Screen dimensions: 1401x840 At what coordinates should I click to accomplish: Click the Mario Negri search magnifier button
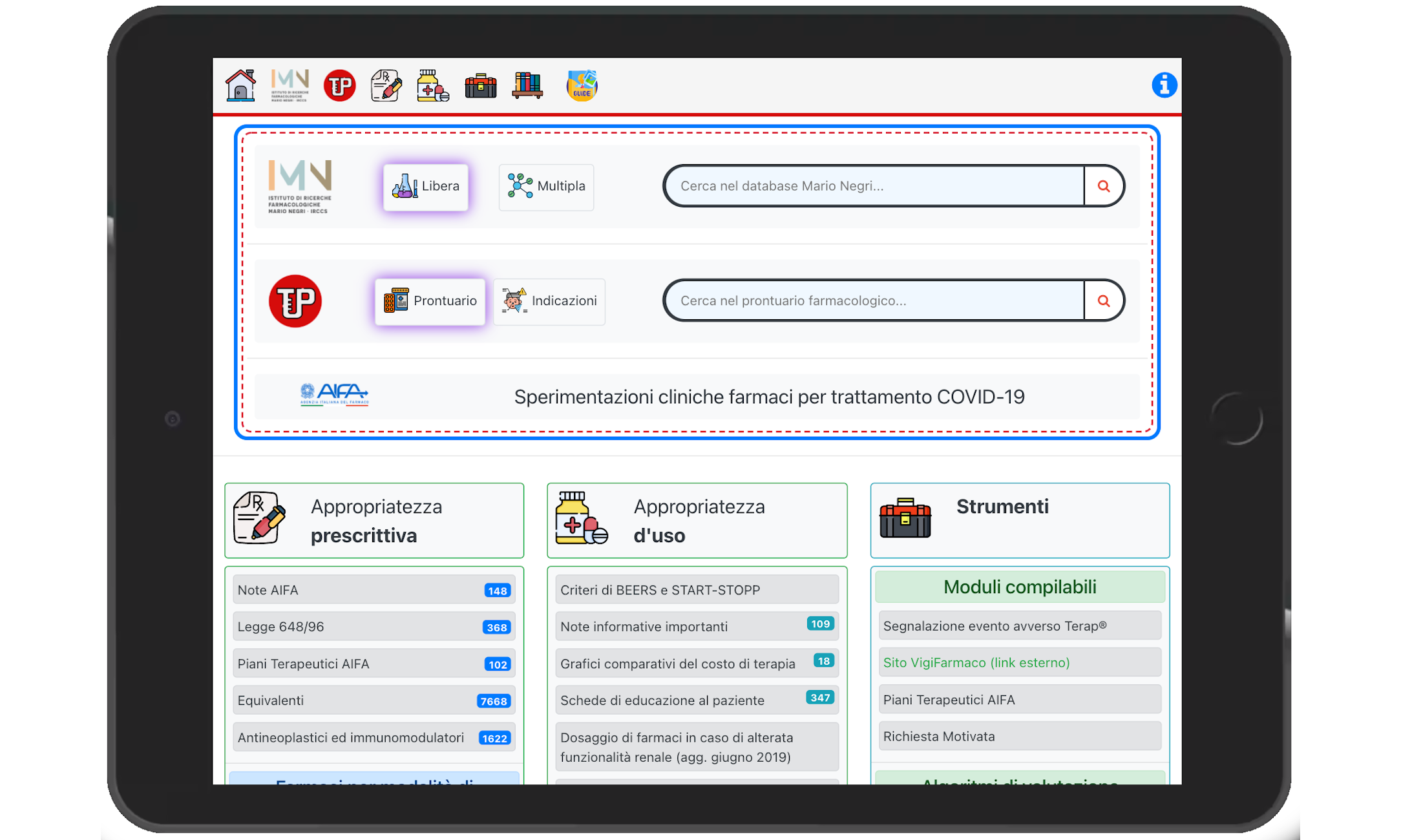click(1104, 186)
